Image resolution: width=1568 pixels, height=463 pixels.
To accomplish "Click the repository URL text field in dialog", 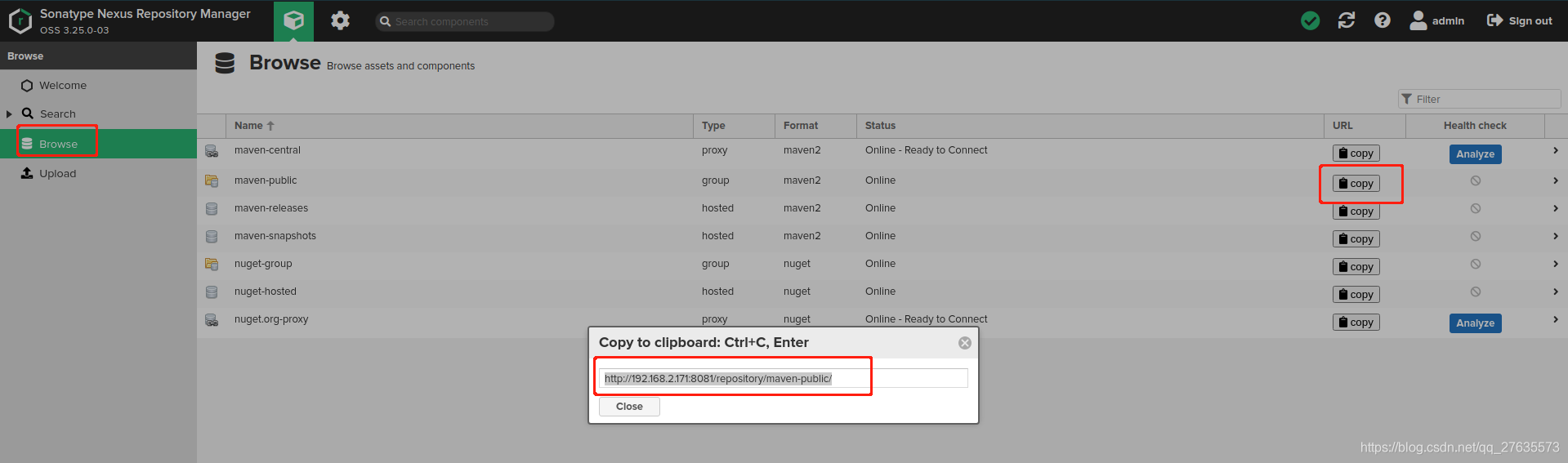I will click(x=784, y=378).
